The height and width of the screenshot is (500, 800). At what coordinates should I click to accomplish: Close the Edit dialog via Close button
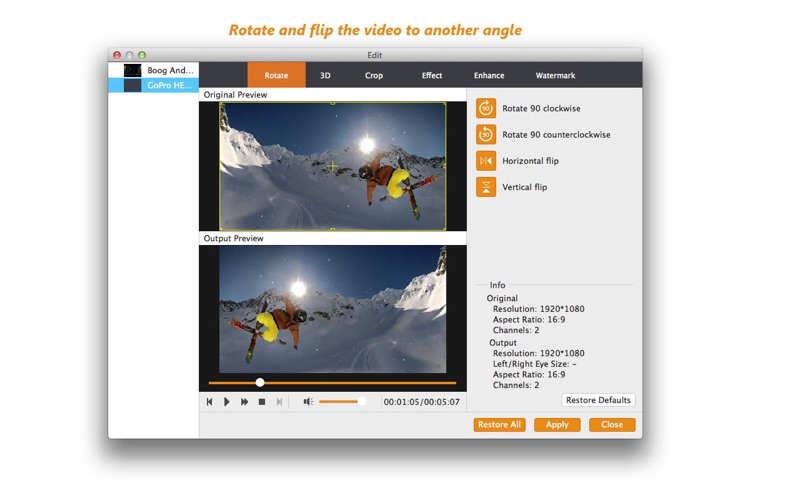(x=612, y=424)
